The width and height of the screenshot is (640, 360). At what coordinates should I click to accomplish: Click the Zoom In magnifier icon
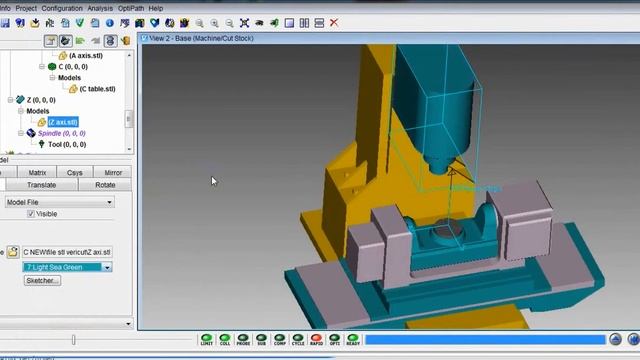(214, 23)
